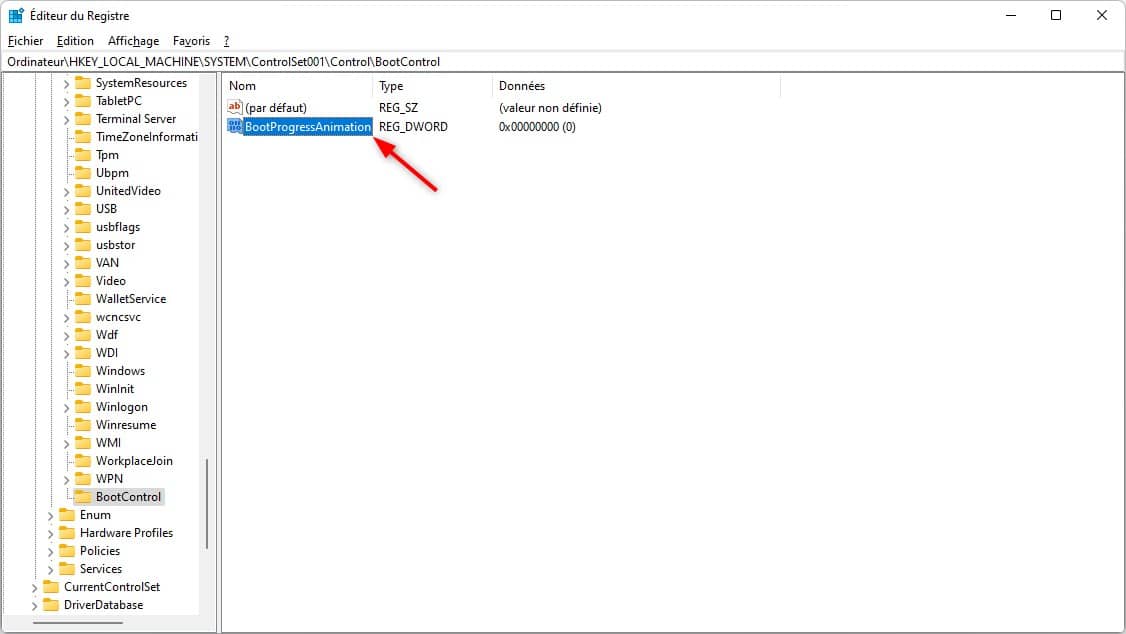Viewport: 1126px width, 634px height.
Task: Expand the Winlogon key
Action: [x=66, y=408]
